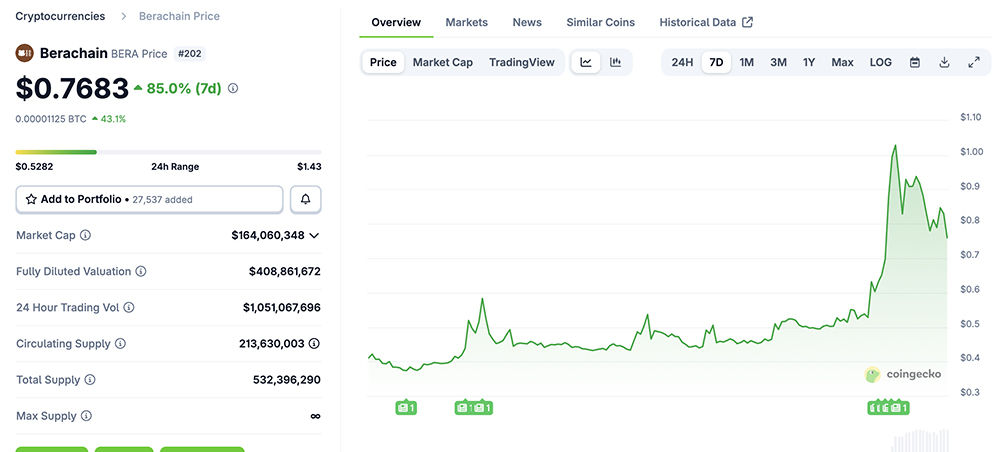
Task: Show Market Cap info tooltip icon
Action: pyautogui.click(x=85, y=235)
